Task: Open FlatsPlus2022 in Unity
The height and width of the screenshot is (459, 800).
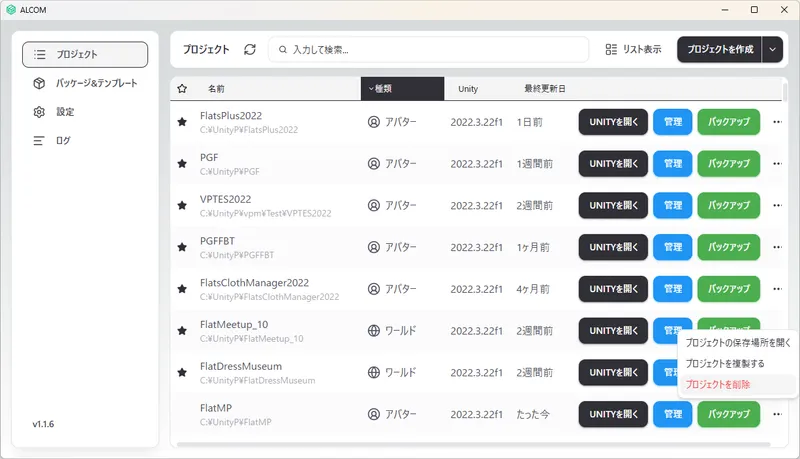Action: click(x=613, y=122)
